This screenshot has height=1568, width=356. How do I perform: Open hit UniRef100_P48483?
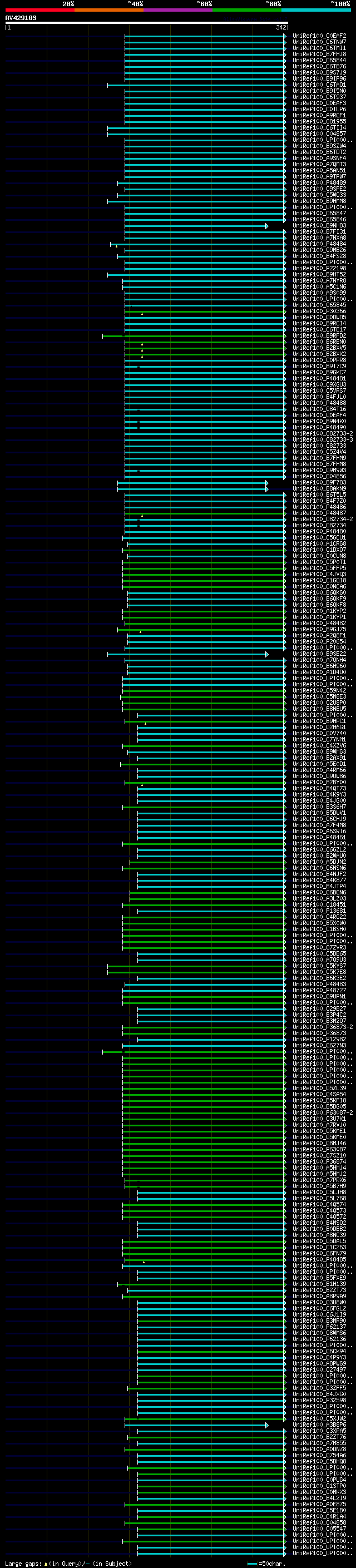tap(319, 986)
